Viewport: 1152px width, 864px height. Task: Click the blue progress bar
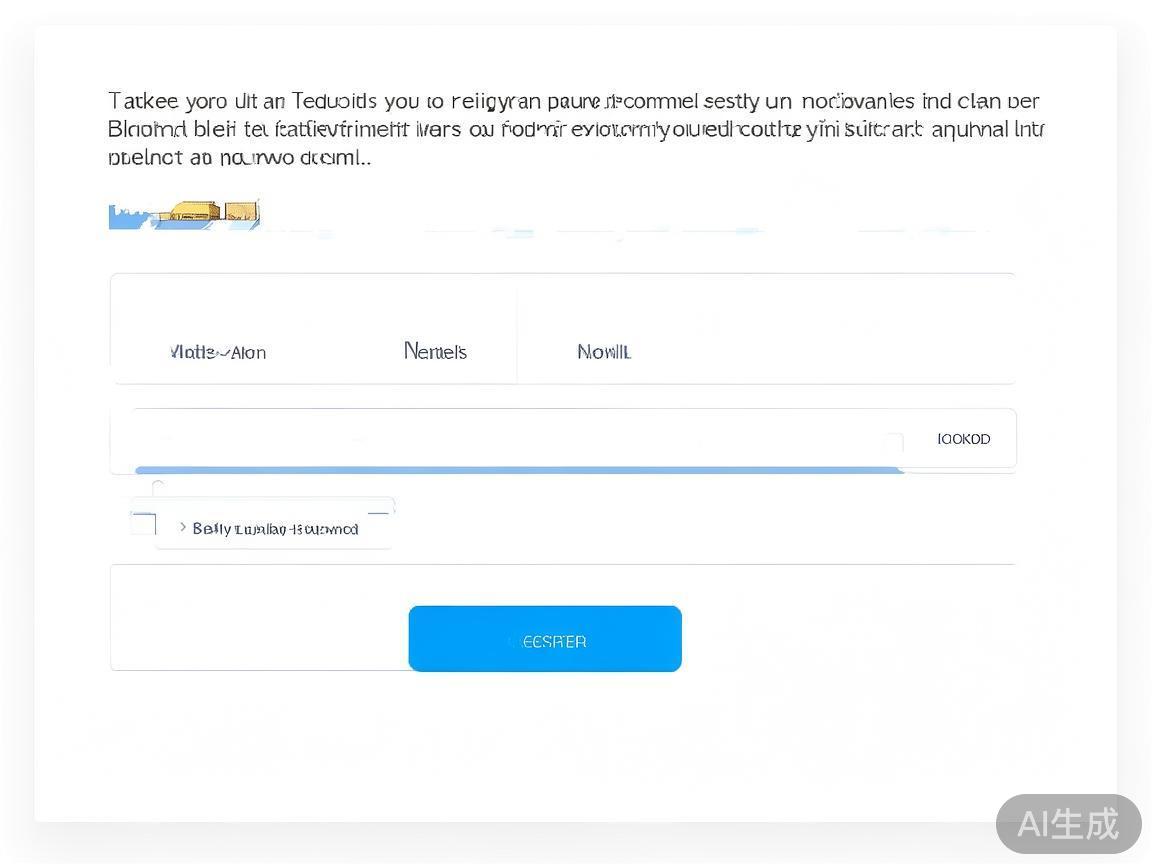tap(518, 469)
